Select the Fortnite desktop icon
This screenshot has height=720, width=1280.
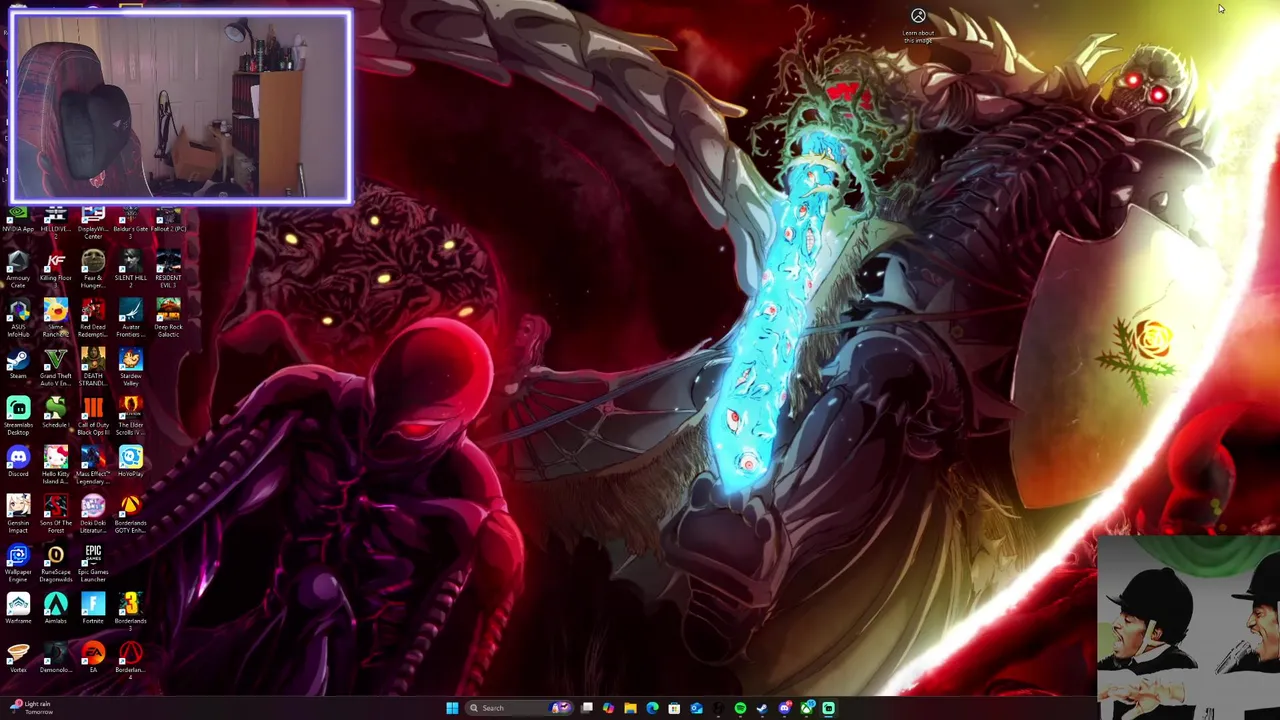93,610
